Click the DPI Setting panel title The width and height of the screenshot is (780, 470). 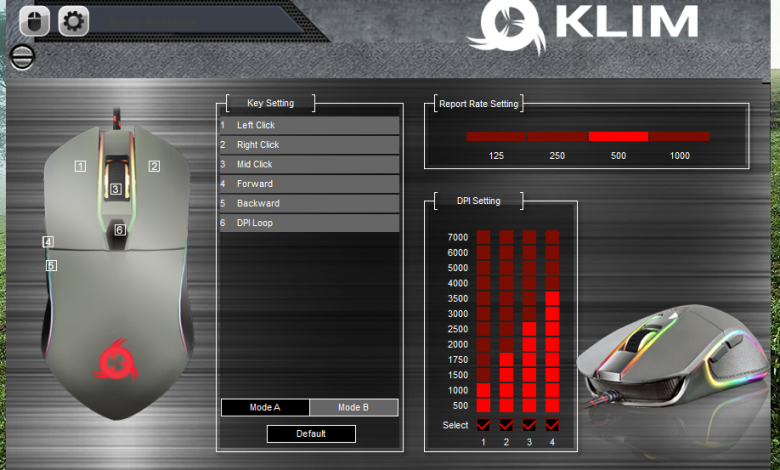point(479,201)
